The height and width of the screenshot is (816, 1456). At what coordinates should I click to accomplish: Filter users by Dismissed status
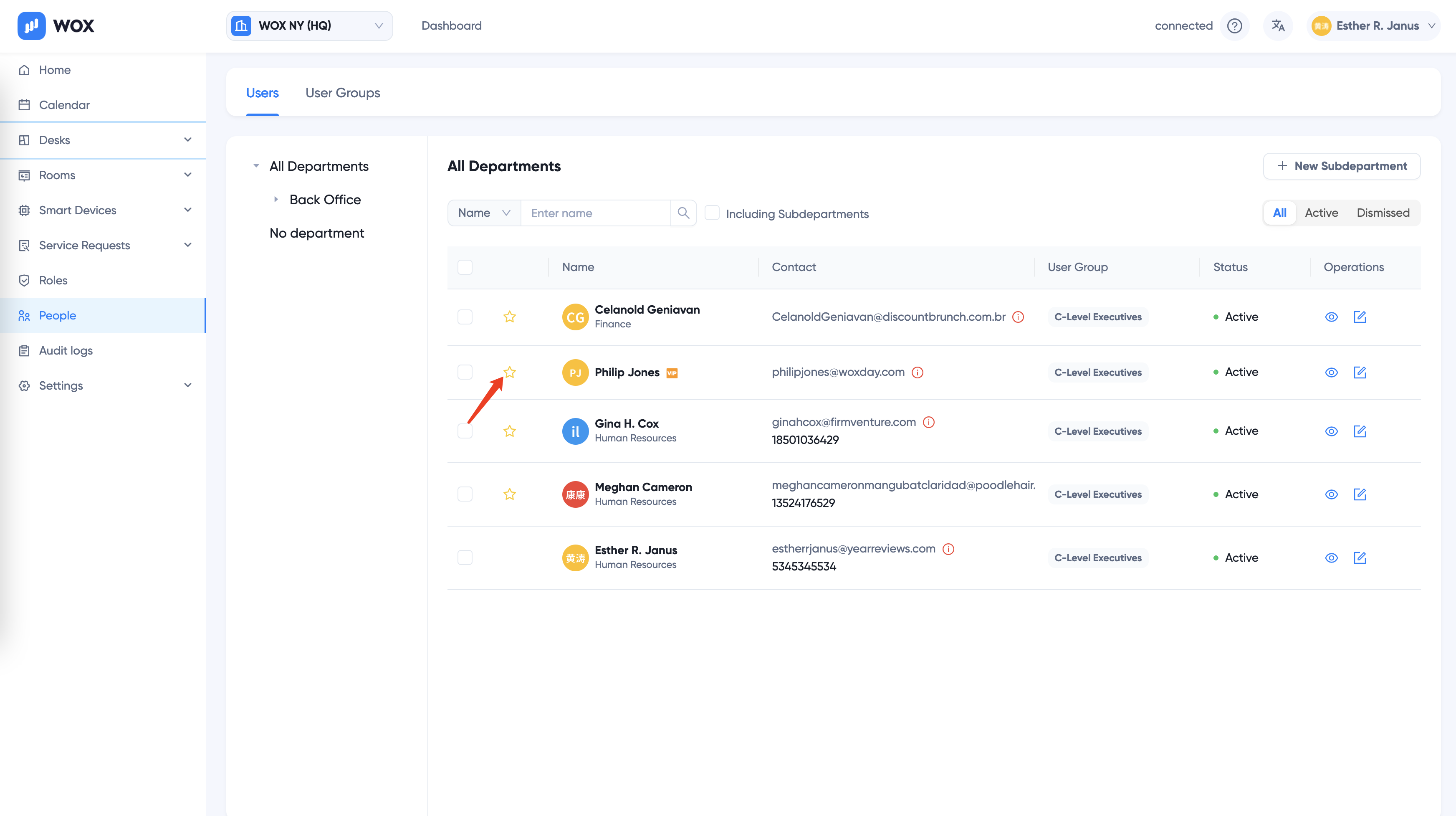click(1383, 213)
